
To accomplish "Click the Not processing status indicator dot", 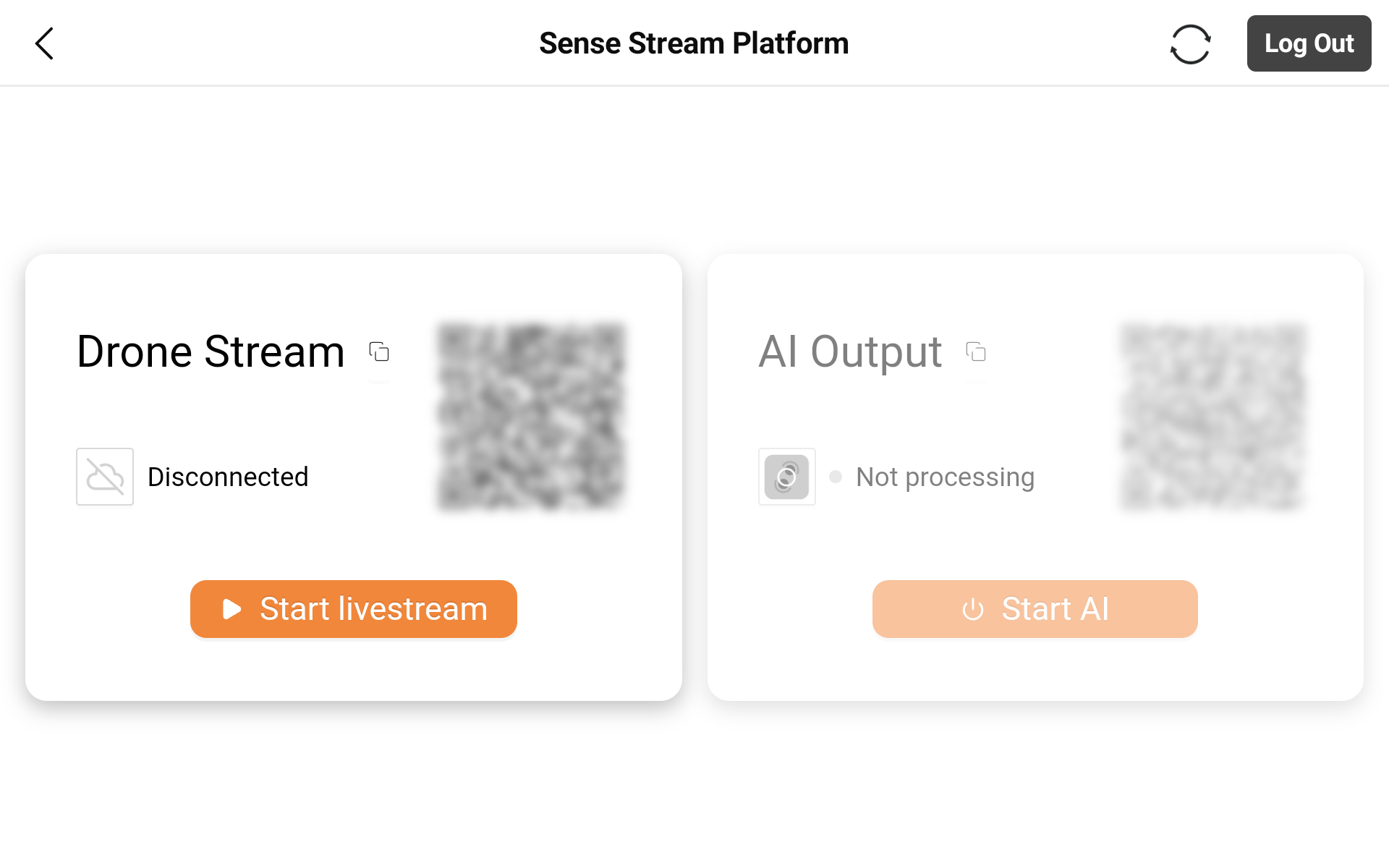I will [x=836, y=476].
